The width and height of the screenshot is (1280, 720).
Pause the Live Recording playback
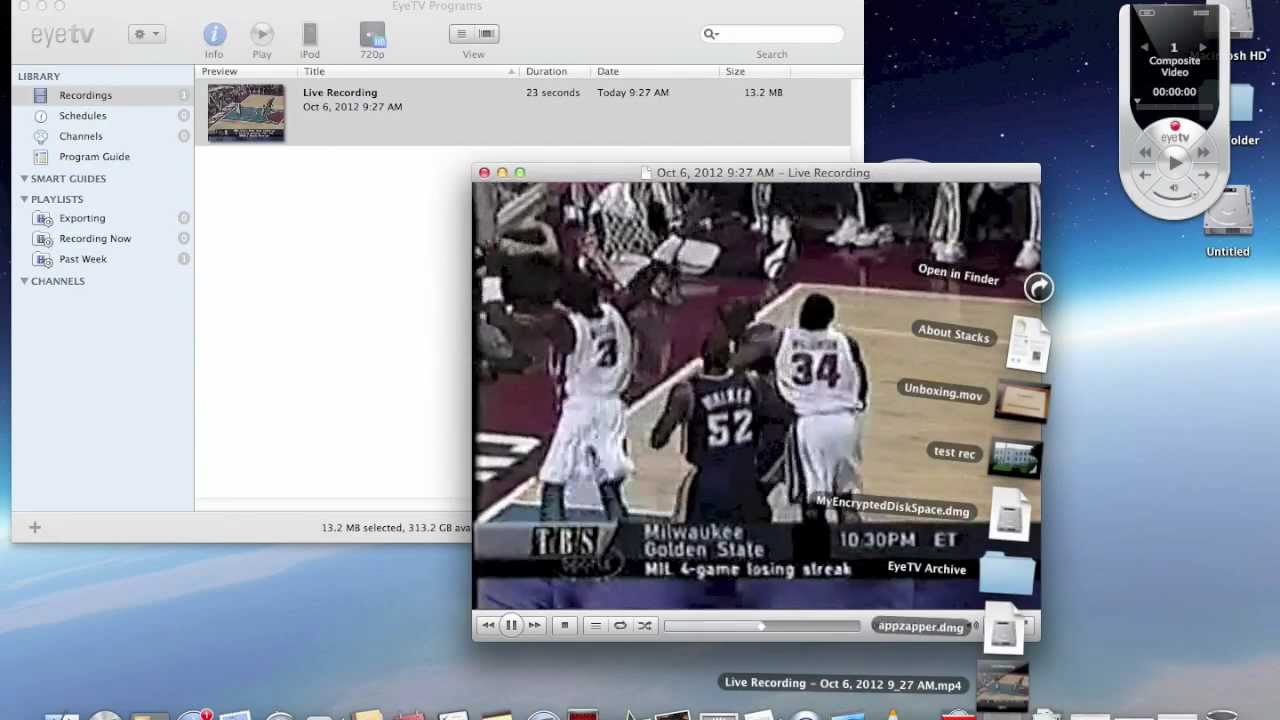511,626
